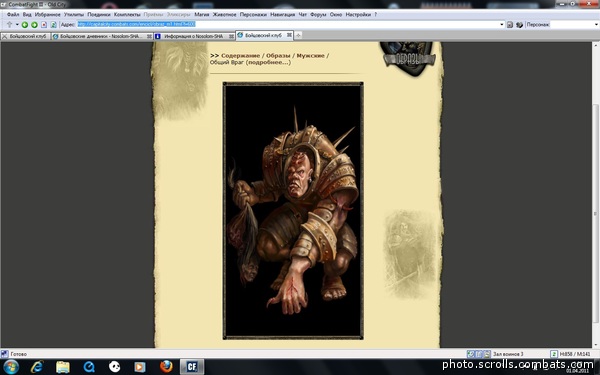Click the refresh page icon with green arrows

click(54, 24)
